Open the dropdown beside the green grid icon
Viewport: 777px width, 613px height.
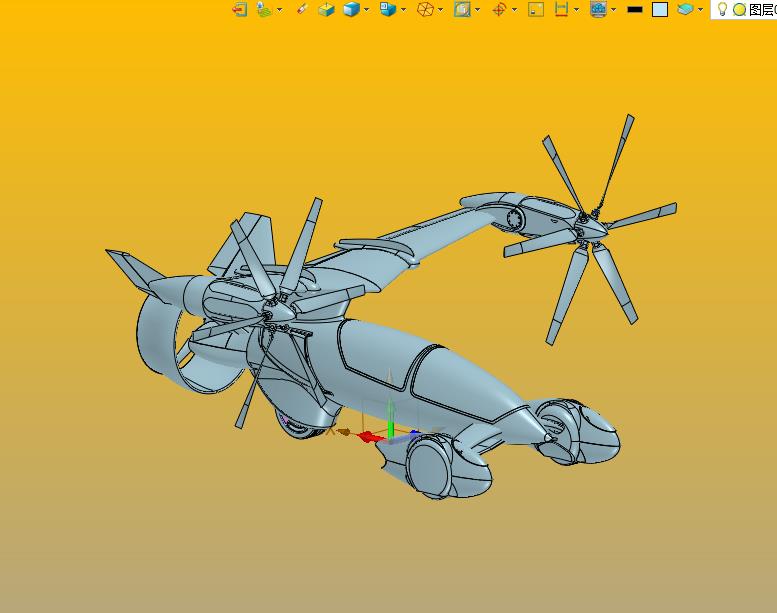point(279,10)
